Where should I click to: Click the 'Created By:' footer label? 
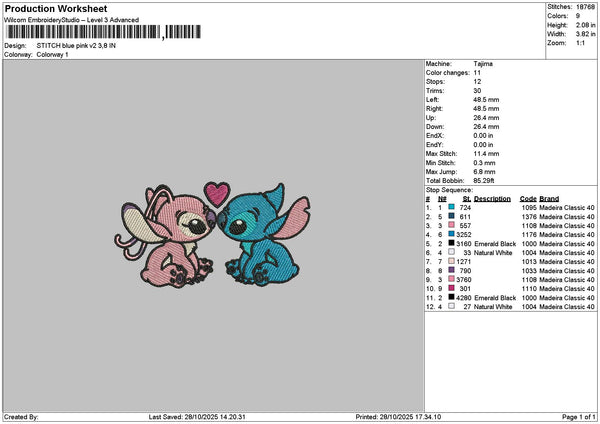point(21,417)
